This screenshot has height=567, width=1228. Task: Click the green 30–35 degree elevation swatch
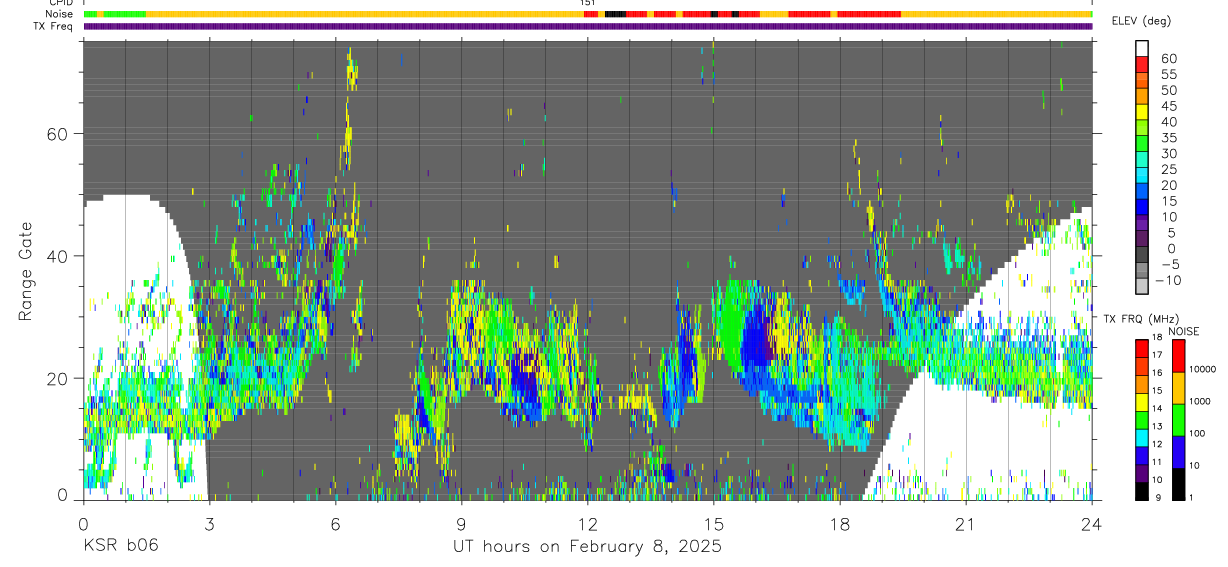click(1142, 144)
